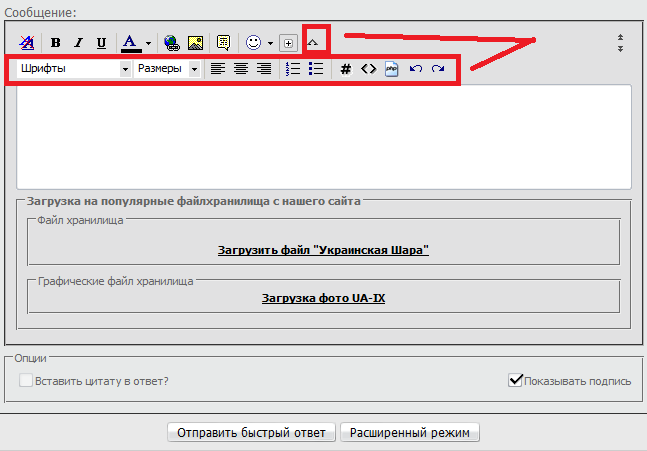Click the Опции group label
Image resolution: width=647 pixels, height=451 pixels.
click(x=31, y=358)
